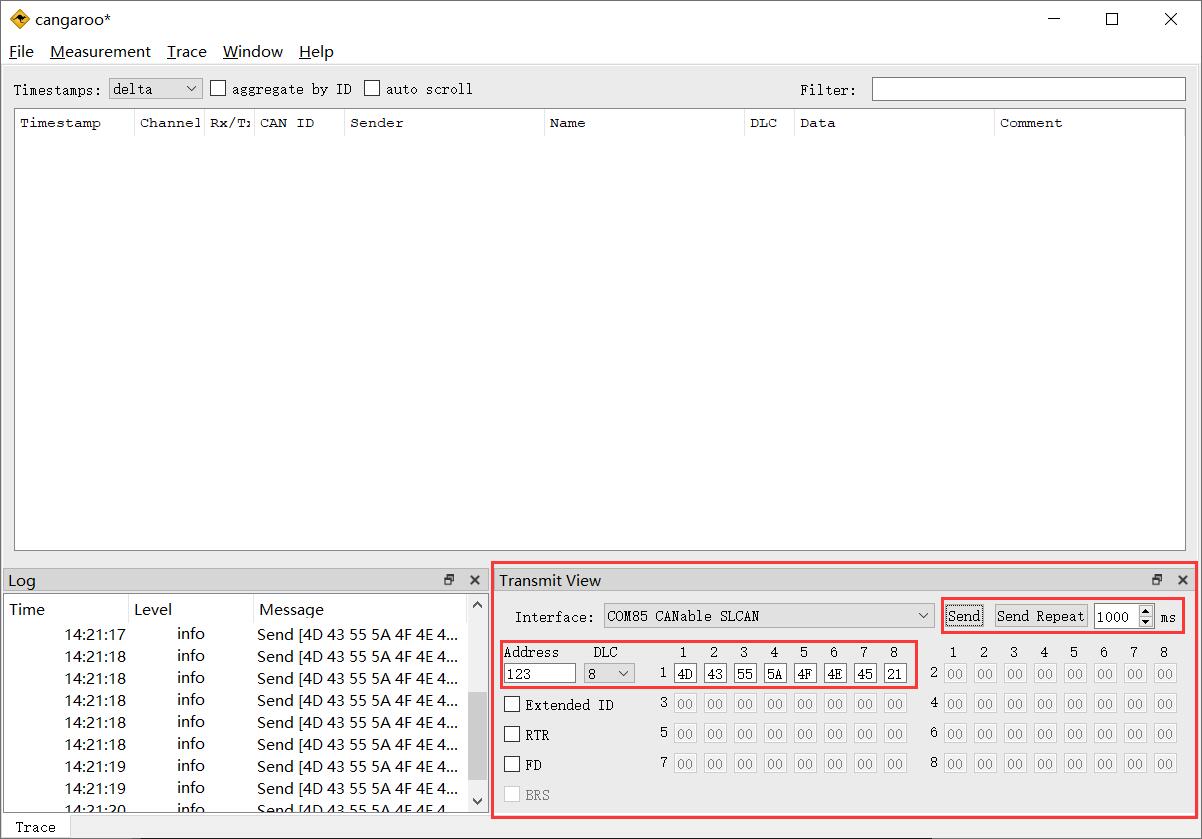Screen dimensions: 1202x839
Task: Open the DLC dropdown
Action: pos(610,674)
